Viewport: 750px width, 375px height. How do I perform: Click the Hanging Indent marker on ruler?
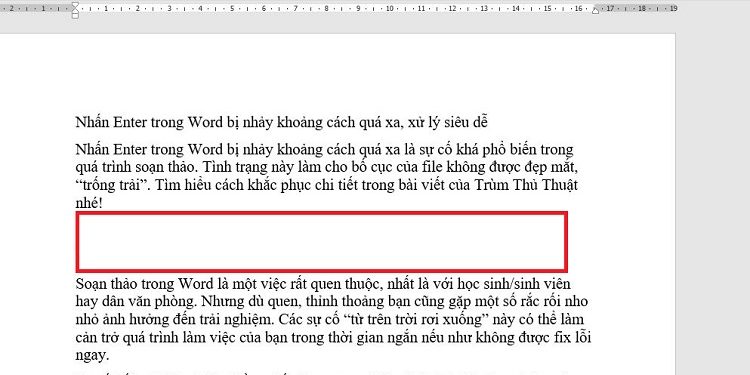tap(75, 11)
